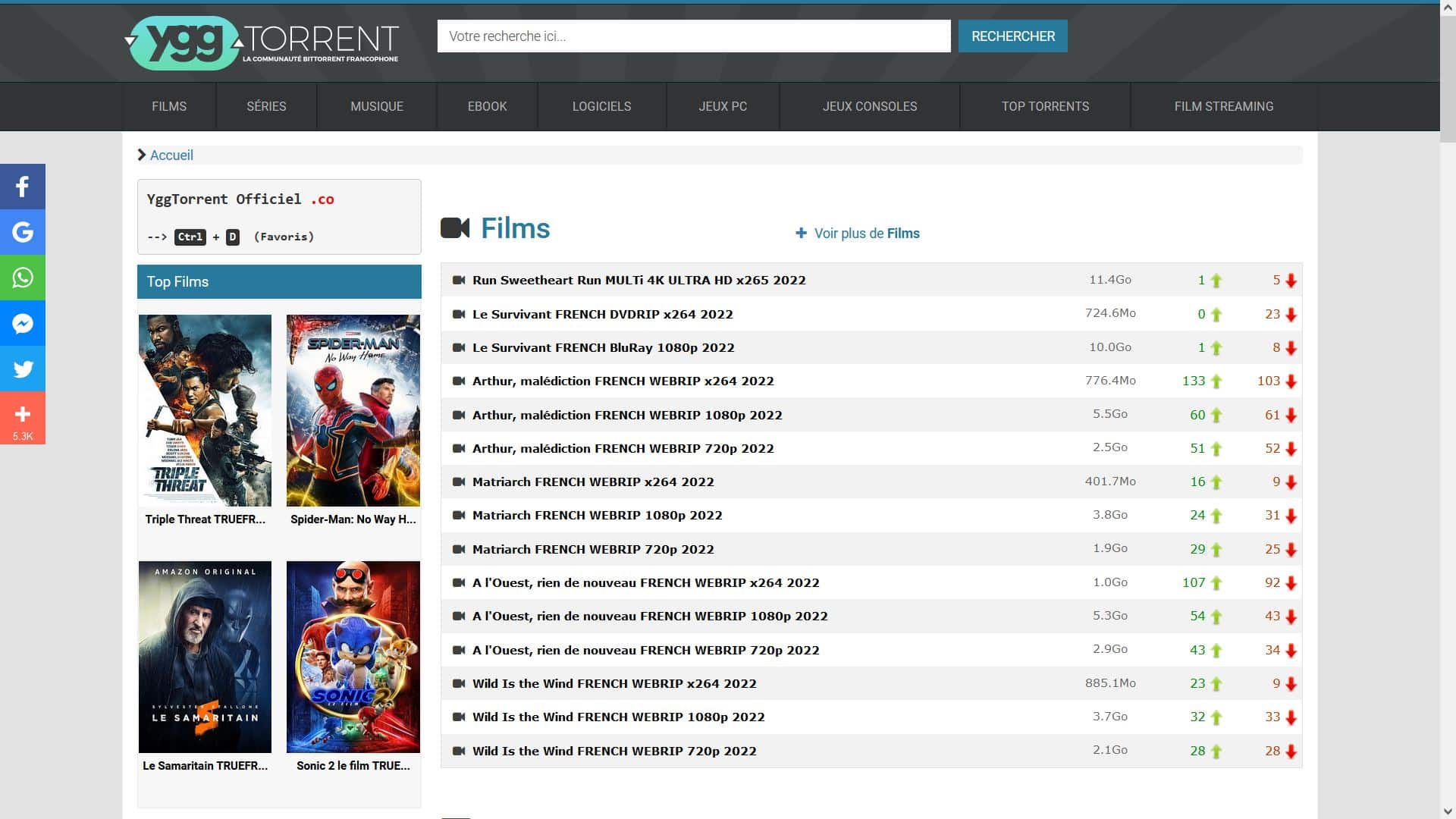
Task: Click scrollbar down arrow
Action: click(x=1448, y=811)
